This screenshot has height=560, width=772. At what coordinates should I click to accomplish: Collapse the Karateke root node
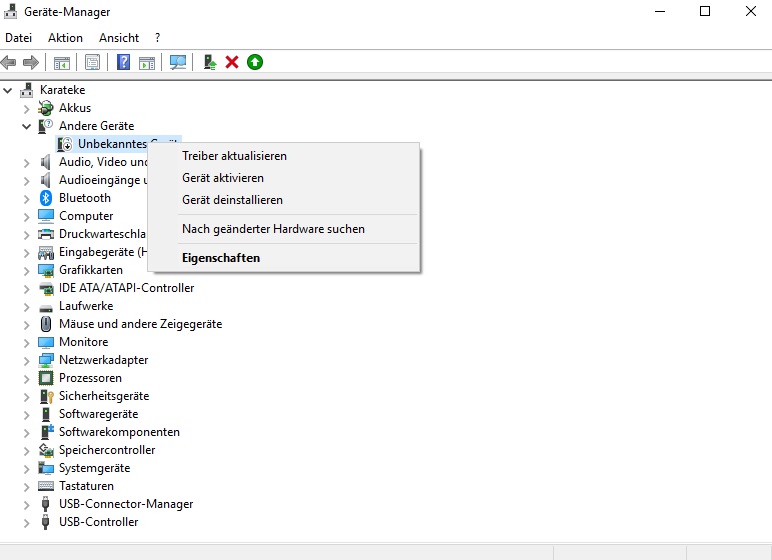coord(8,90)
